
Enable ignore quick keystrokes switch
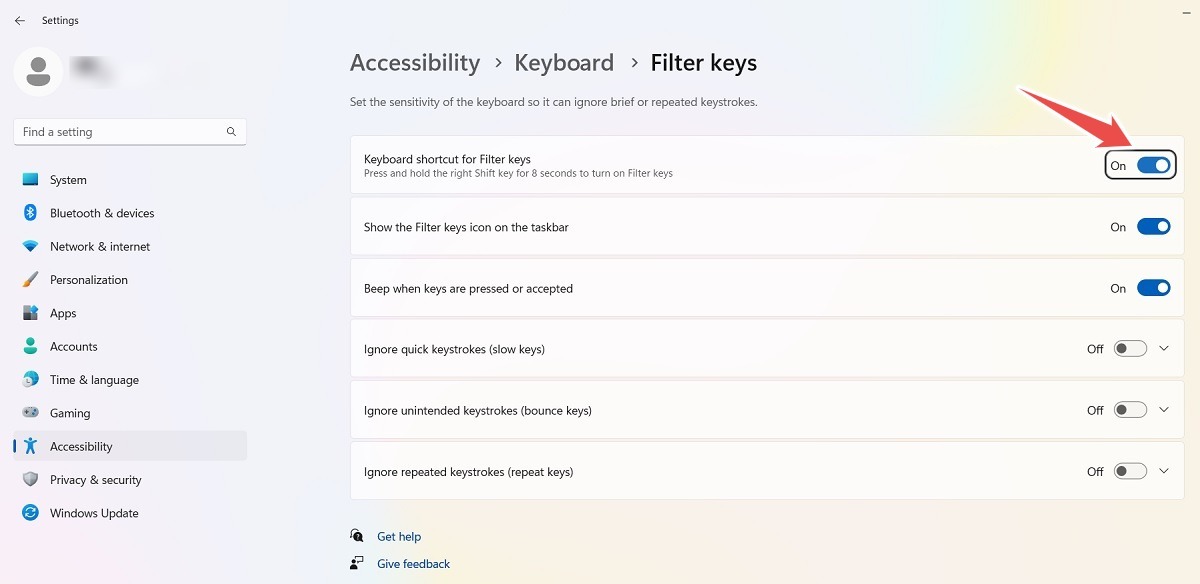[x=1129, y=348]
